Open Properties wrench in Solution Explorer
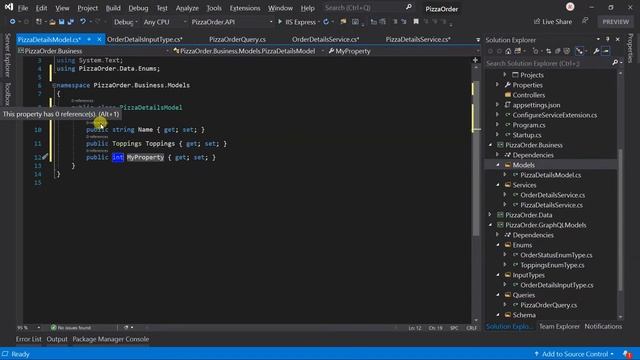This screenshot has width=640, height=360. click(x=596, y=51)
